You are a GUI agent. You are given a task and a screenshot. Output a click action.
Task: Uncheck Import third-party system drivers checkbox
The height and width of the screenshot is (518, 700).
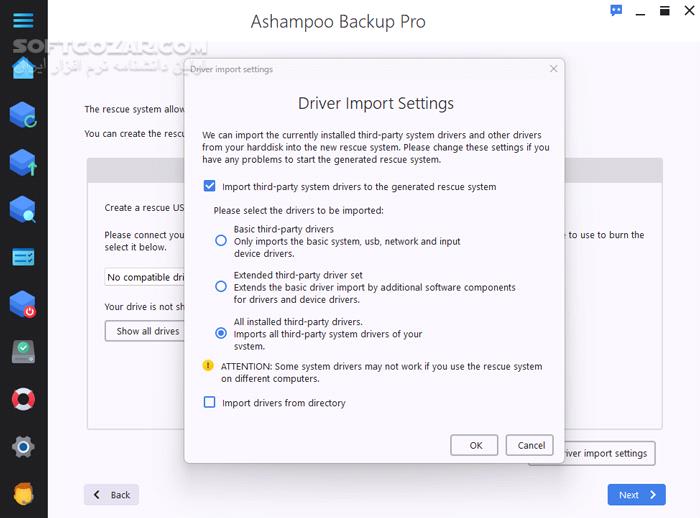pyautogui.click(x=209, y=186)
